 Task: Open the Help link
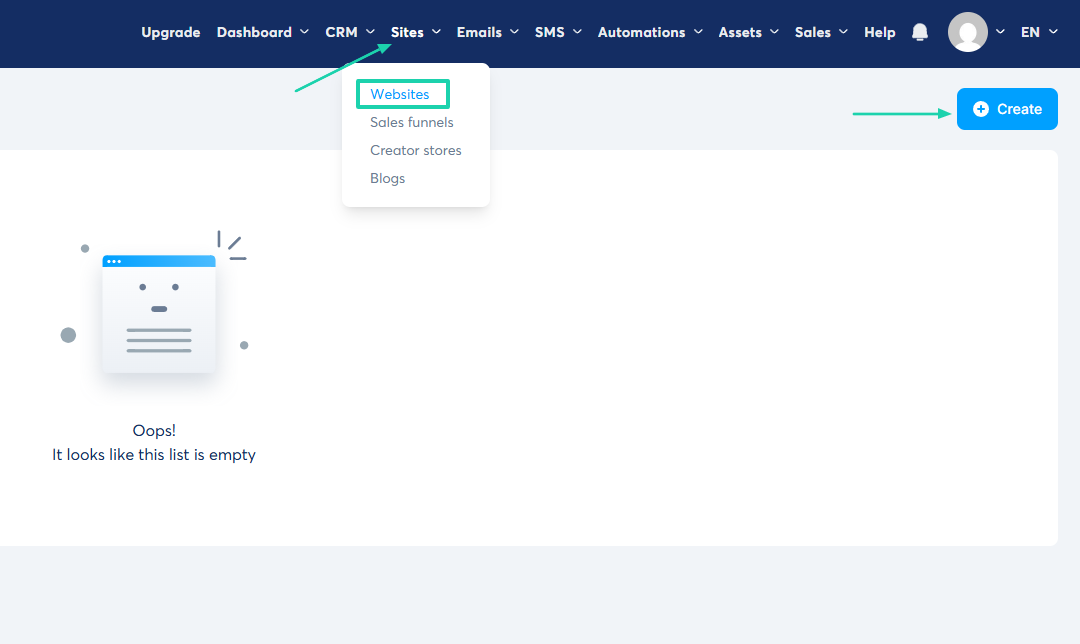880,32
